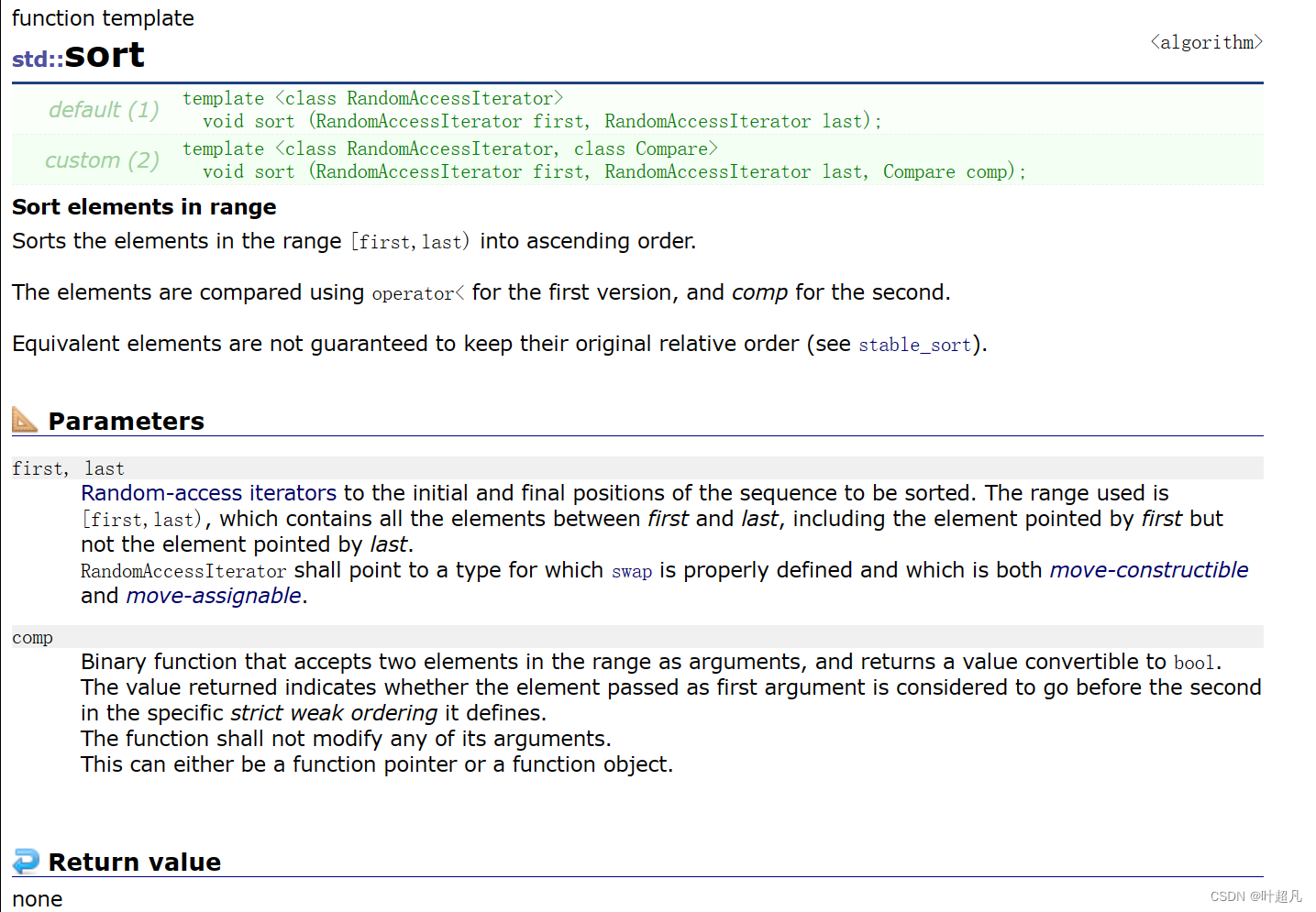Click the italic 'comp' in description
The image size is (1316, 912).
click(759, 292)
